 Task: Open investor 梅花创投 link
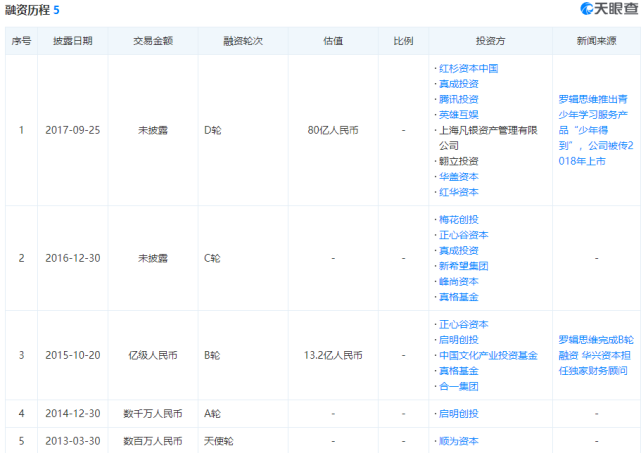pyautogui.click(x=459, y=220)
